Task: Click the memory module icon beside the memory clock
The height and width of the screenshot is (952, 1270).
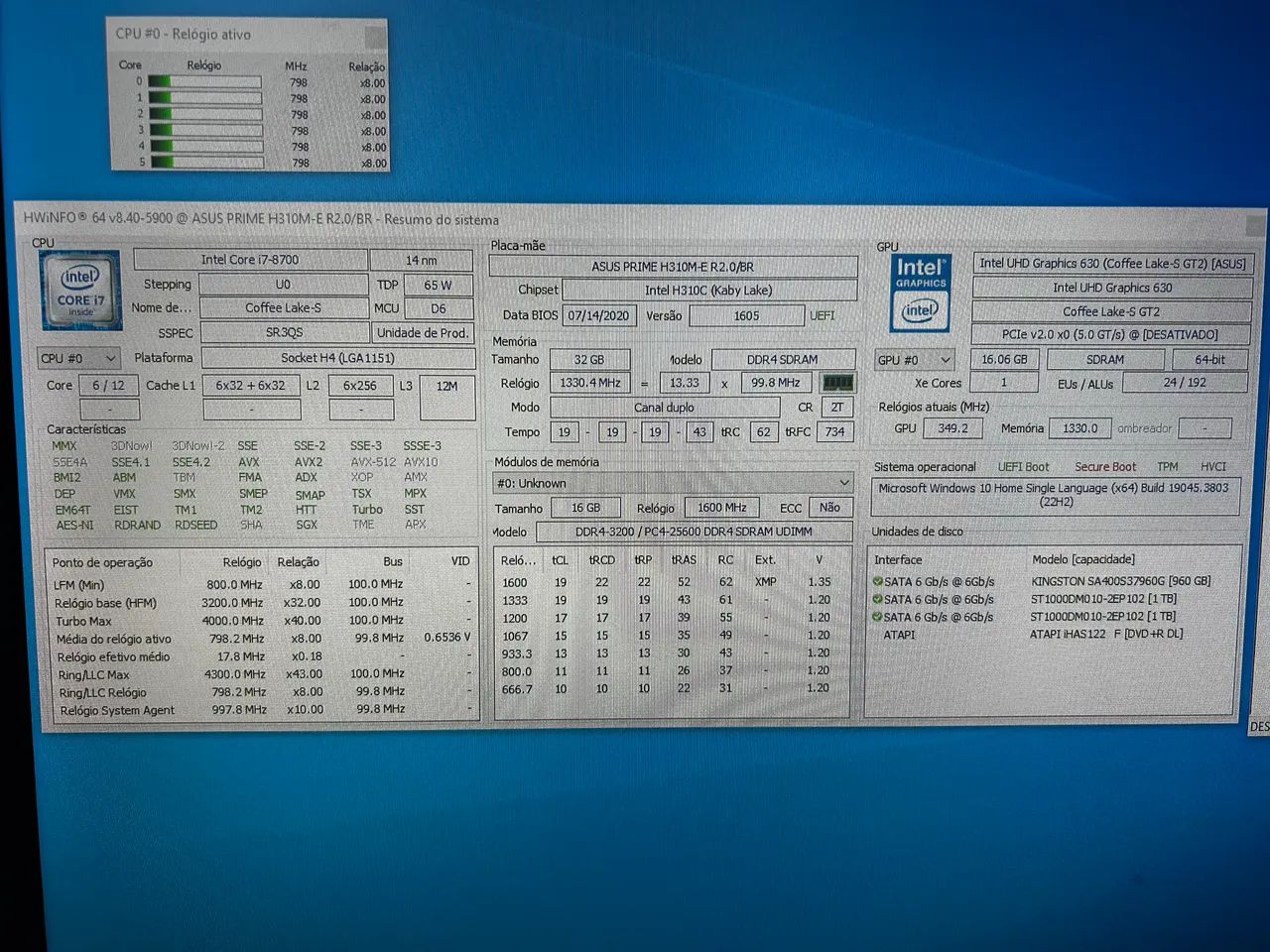Action: click(x=838, y=383)
